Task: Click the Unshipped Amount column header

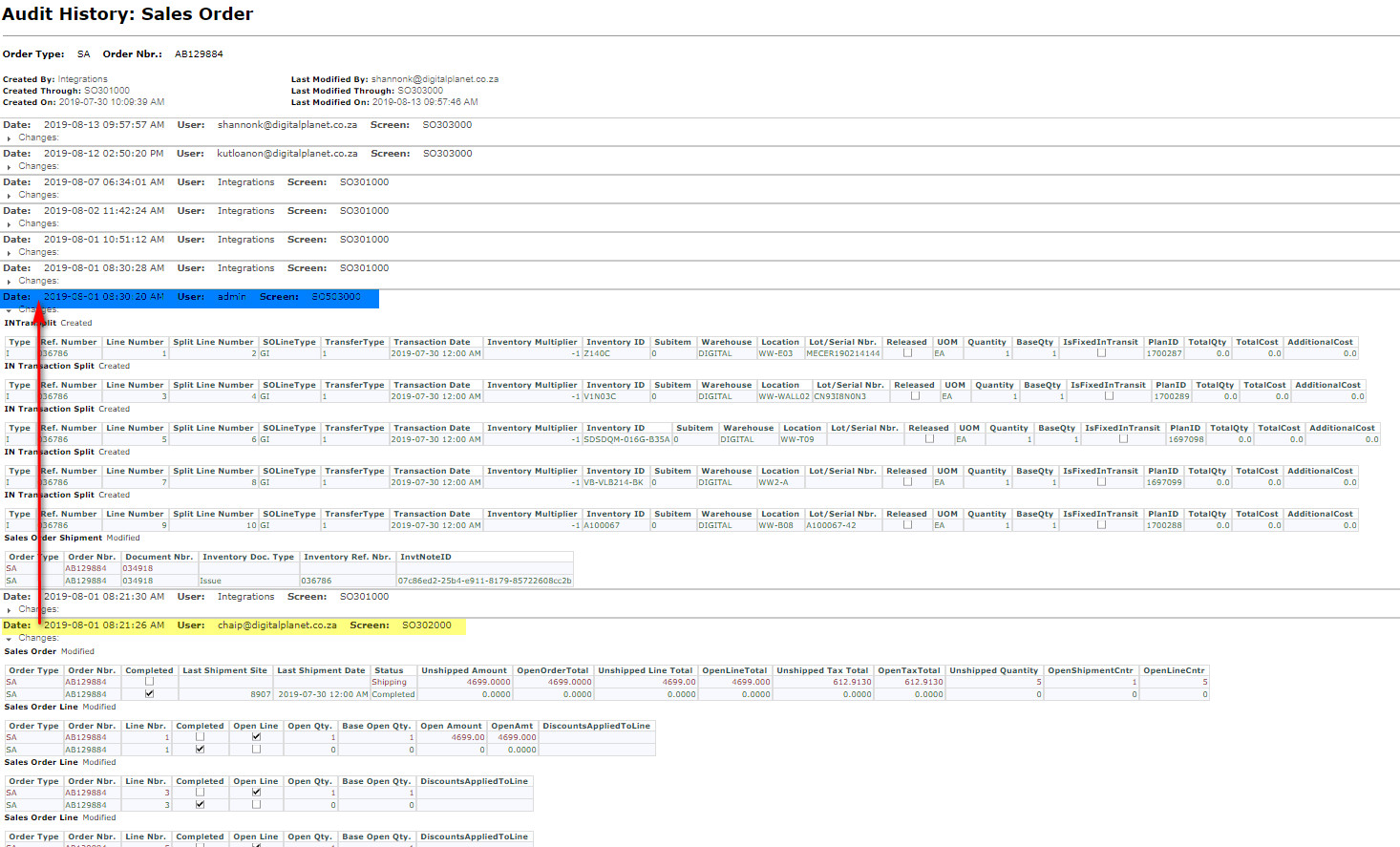Action: 464,670
